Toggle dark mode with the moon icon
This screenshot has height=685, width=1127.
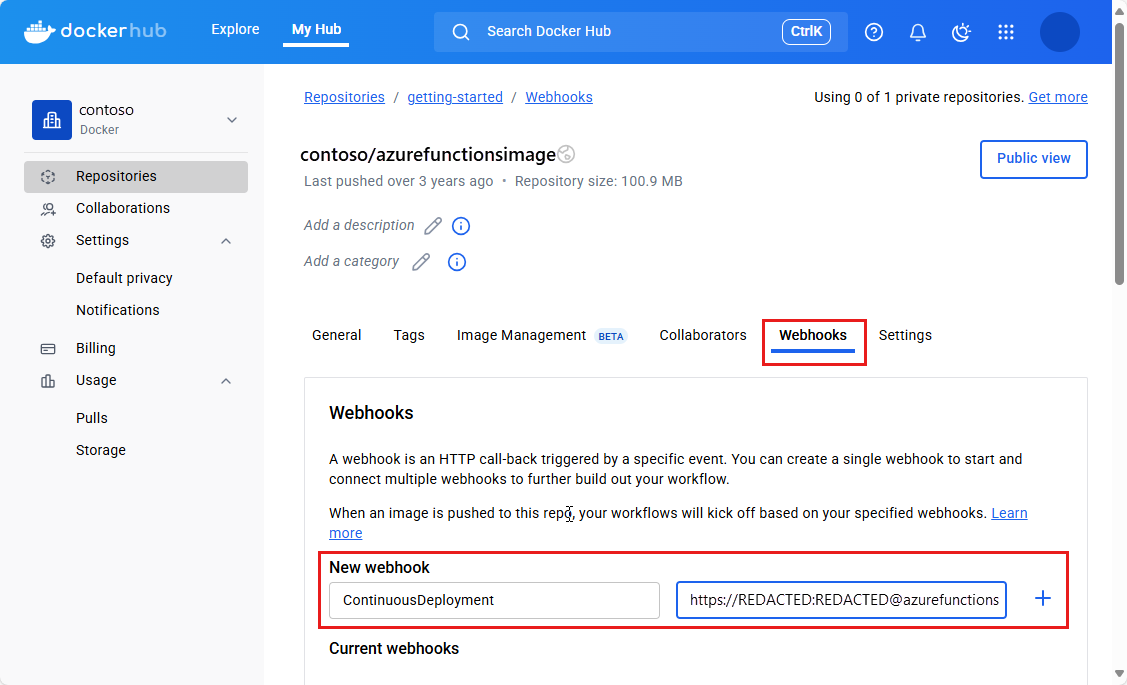coord(961,31)
